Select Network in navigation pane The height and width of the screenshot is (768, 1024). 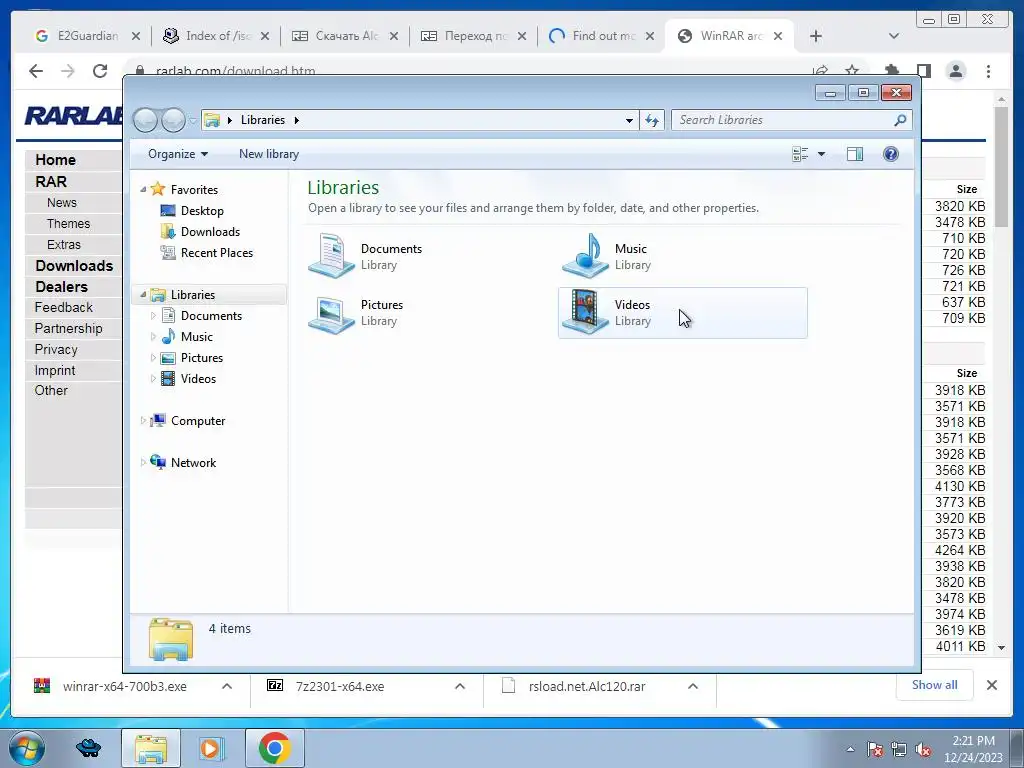pos(193,463)
